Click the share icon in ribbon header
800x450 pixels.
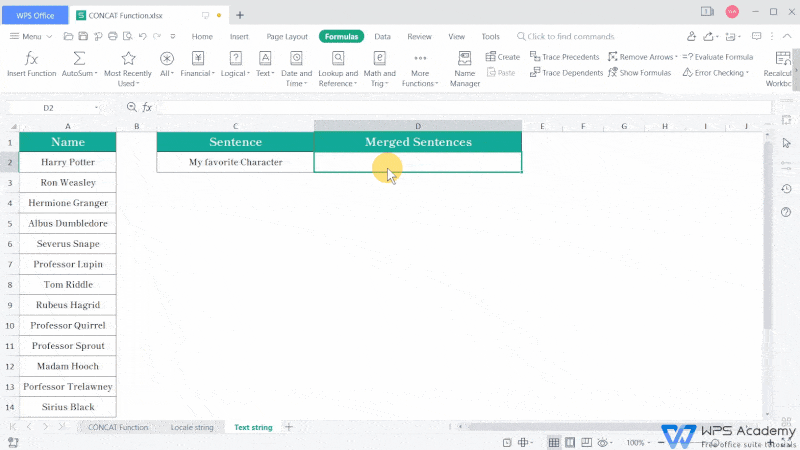point(709,36)
